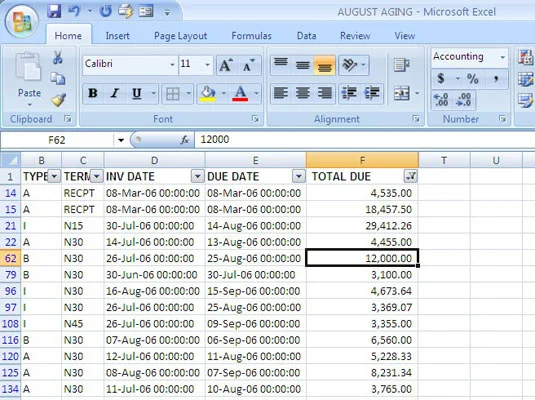This screenshot has height=400, width=535.
Task: Toggle Italic formatting
Action: (115, 93)
